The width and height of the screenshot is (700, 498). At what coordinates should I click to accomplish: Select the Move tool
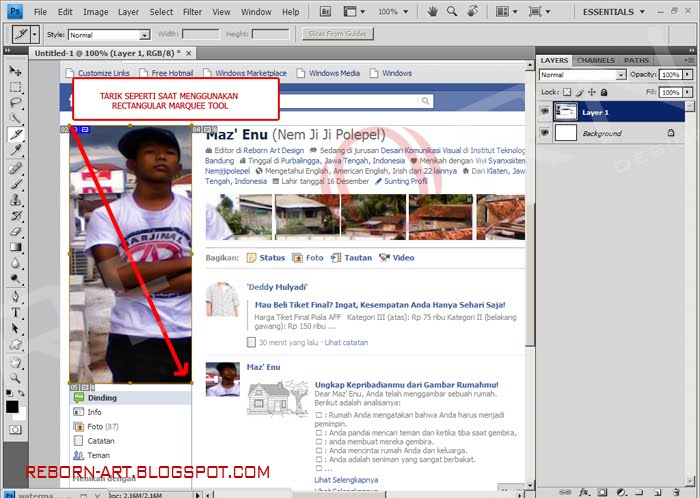click(x=15, y=71)
